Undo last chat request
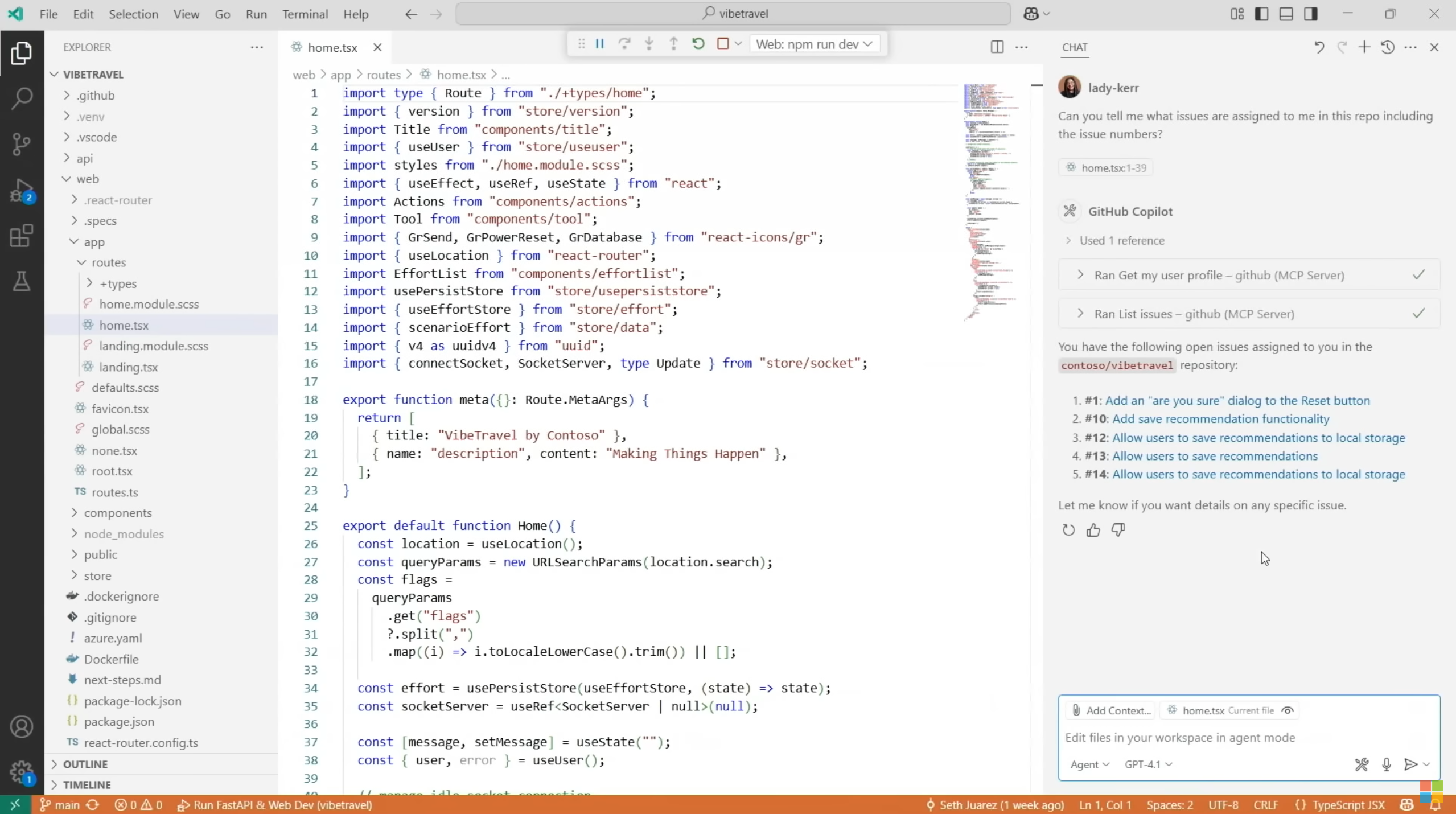The height and width of the screenshot is (814, 1456). [1319, 47]
